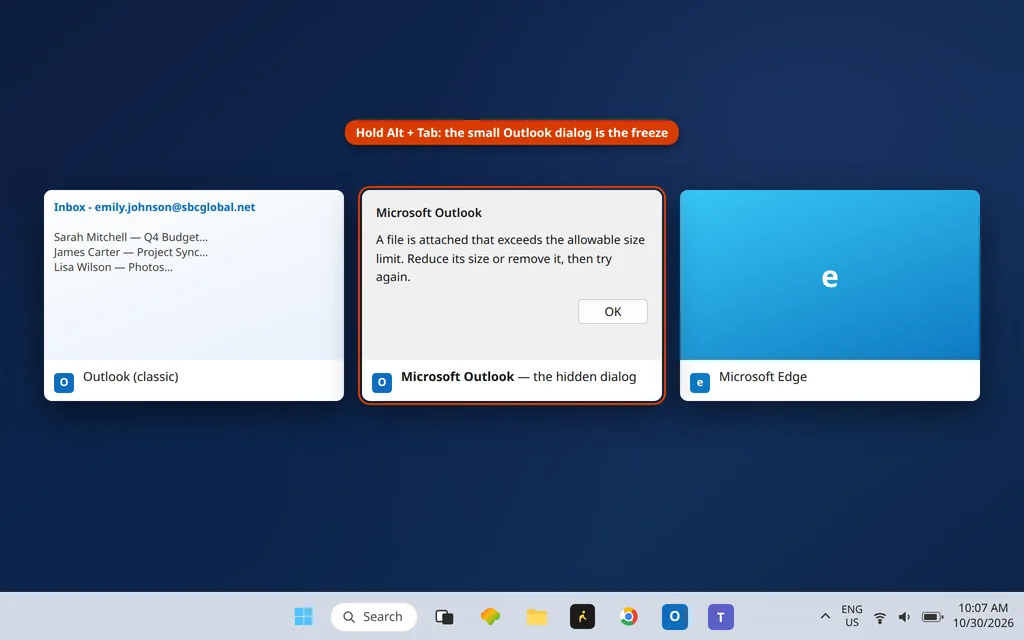
Task: Click the ENG US language indicator
Action: pyautogui.click(x=852, y=616)
